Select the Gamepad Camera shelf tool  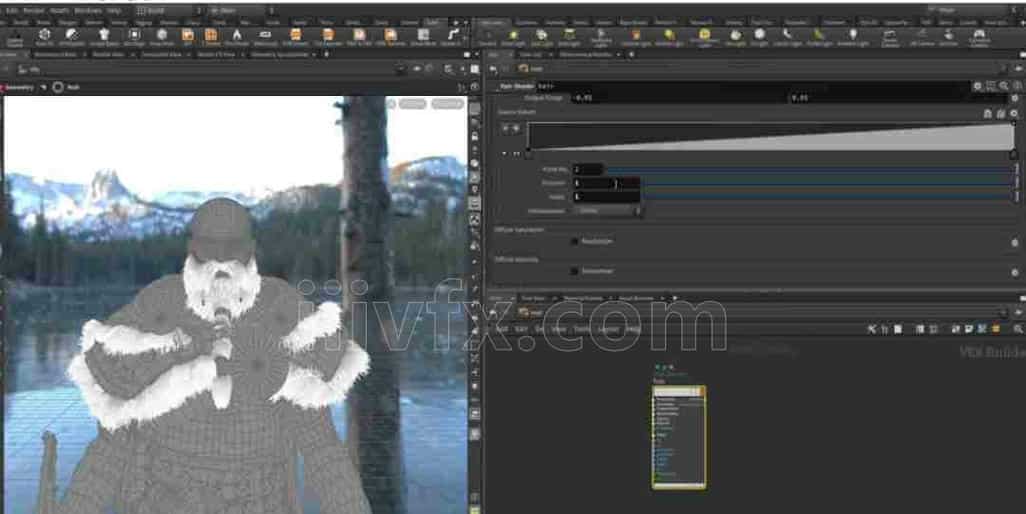tap(979, 36)
